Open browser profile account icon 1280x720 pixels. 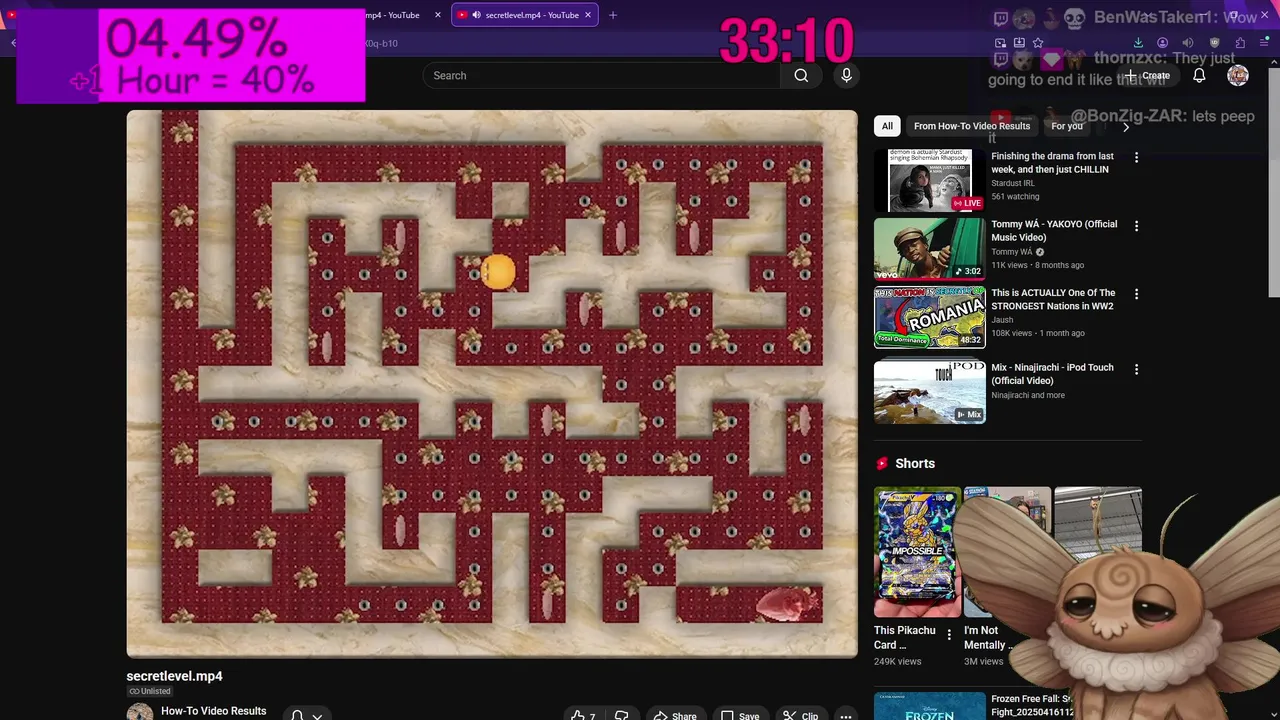pos(1162,43)
